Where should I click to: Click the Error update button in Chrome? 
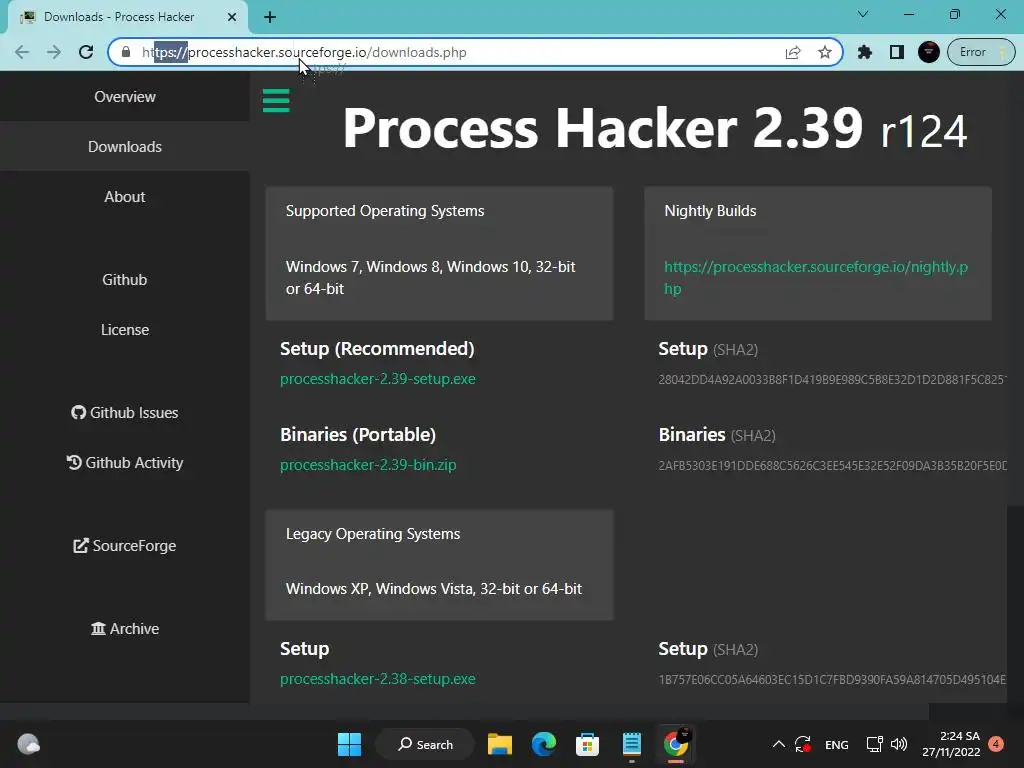coord(981,52)
